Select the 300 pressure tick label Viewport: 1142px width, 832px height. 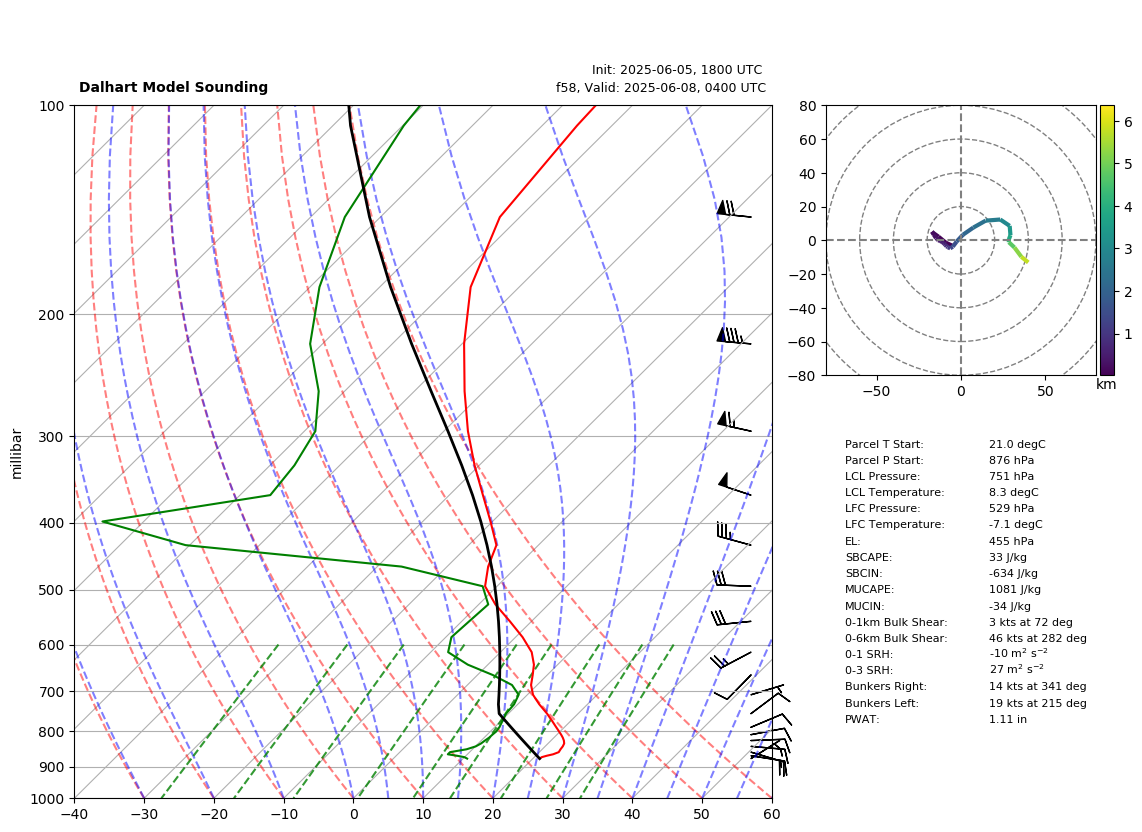pos(52,437)
